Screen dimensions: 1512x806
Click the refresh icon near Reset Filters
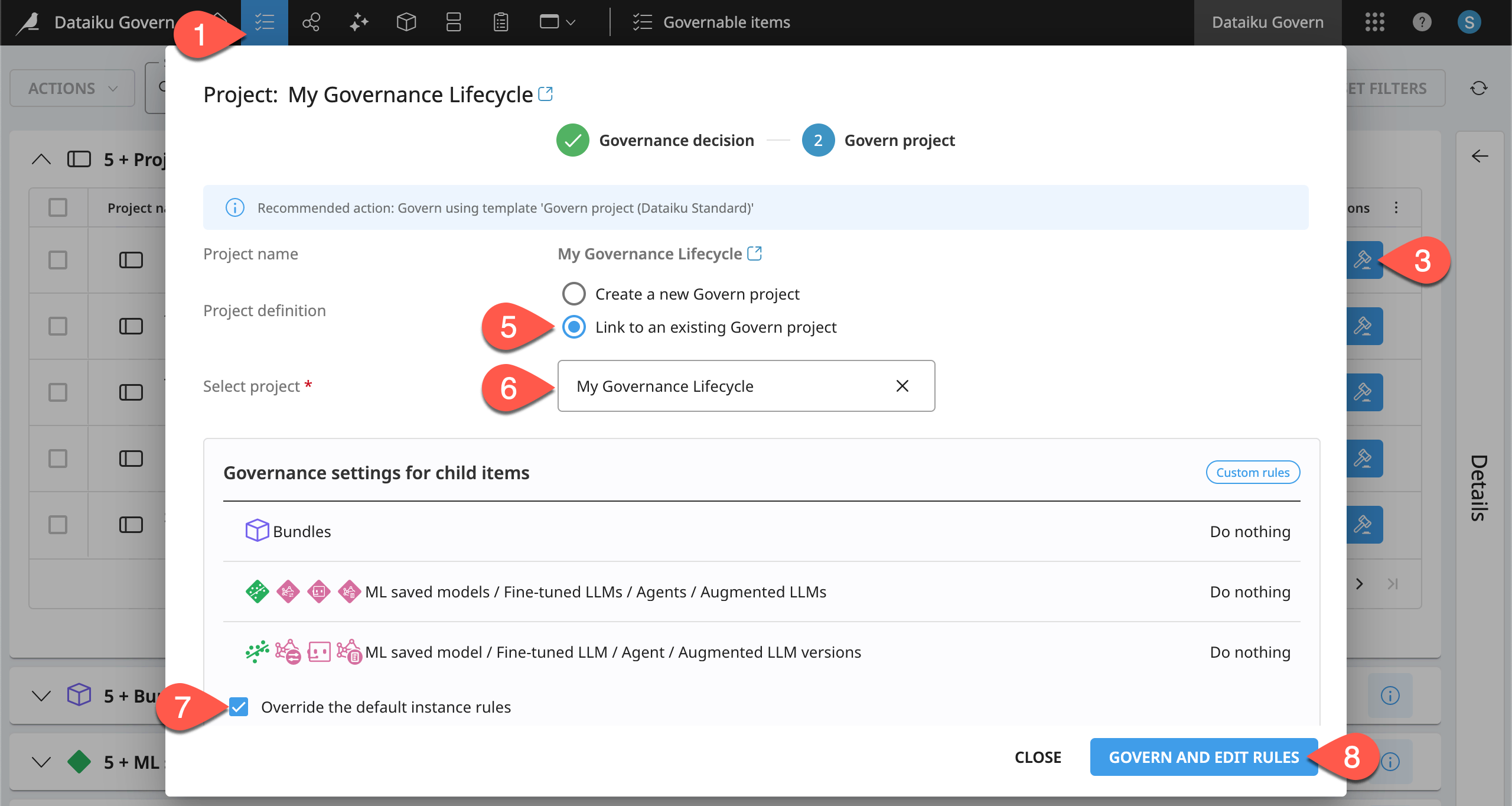(x=1478, y=88)
